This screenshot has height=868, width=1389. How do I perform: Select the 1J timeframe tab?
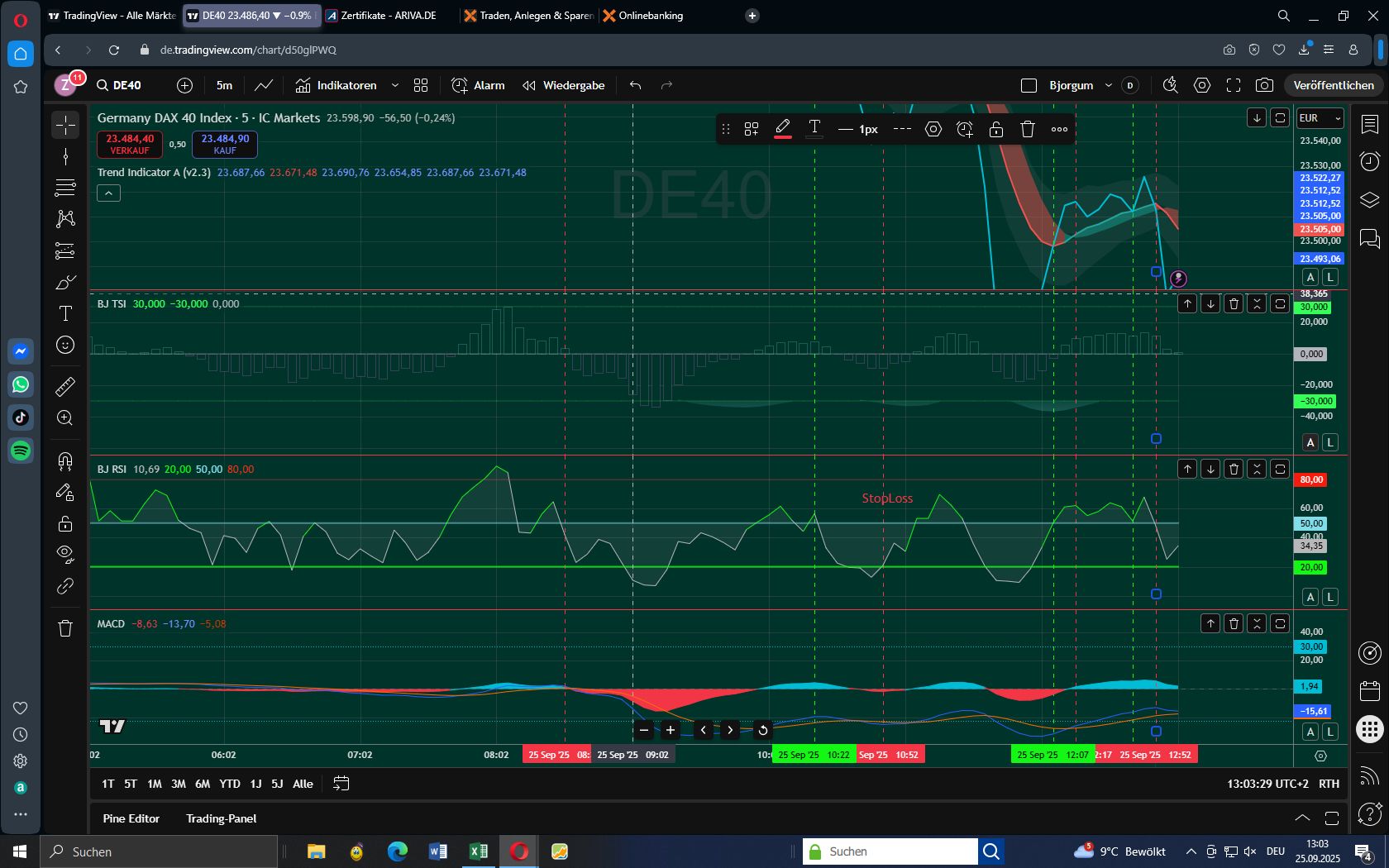(255, 784)
